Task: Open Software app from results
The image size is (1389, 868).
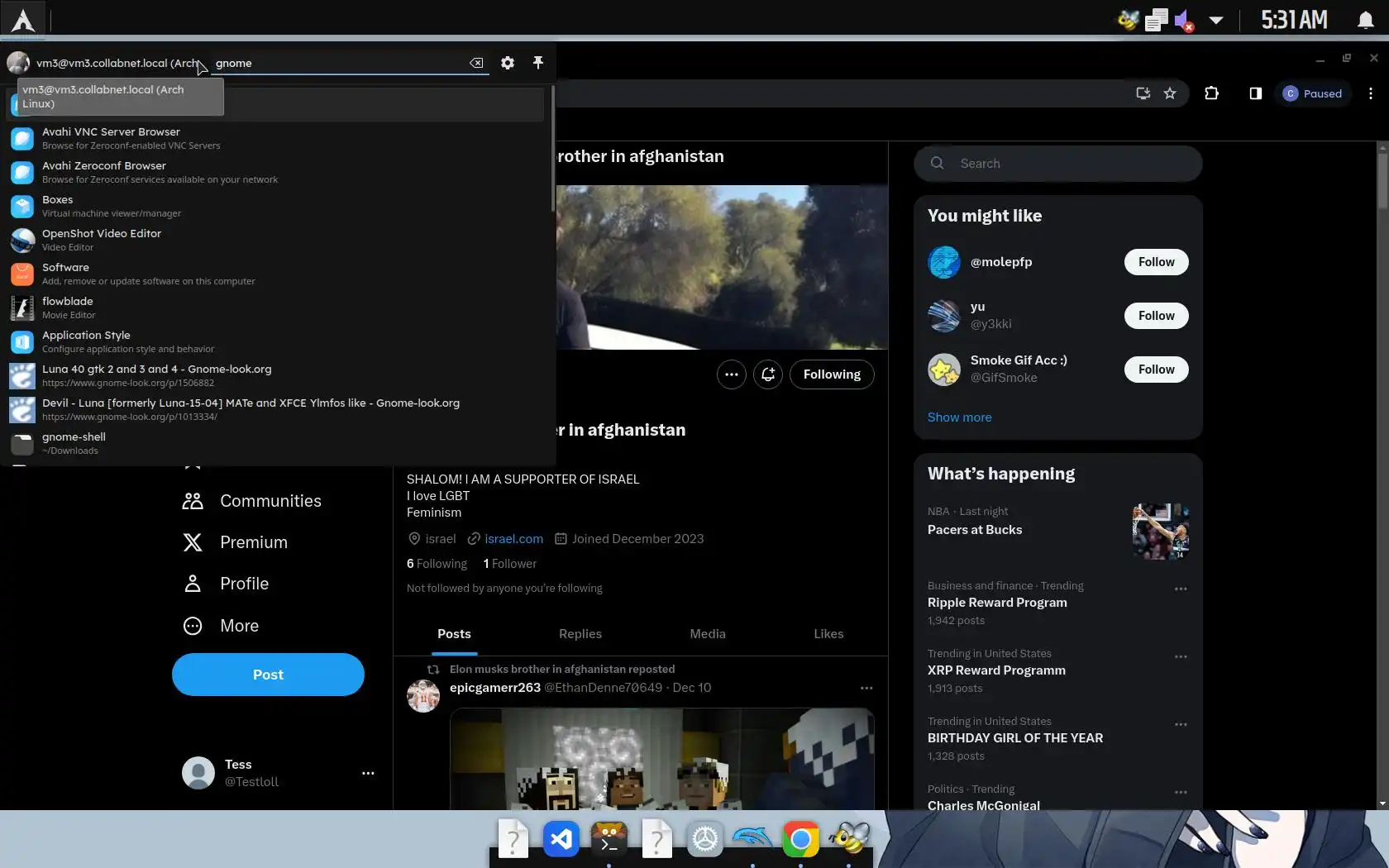Action: point(277,274)
